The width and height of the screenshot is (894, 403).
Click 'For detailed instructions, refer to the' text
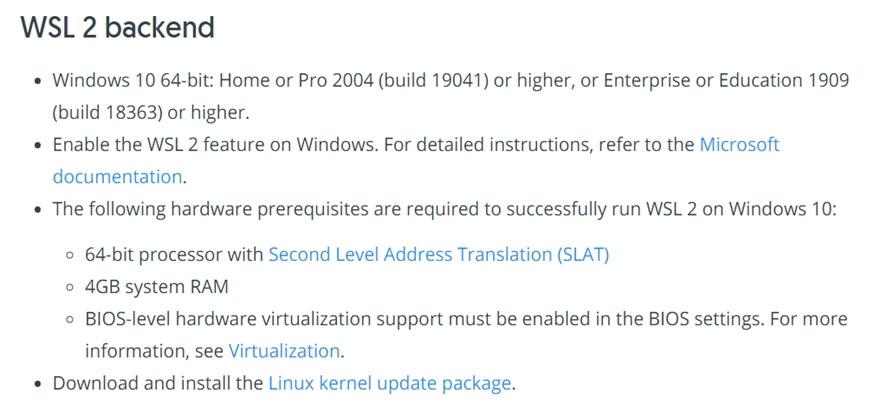[539, 144]
